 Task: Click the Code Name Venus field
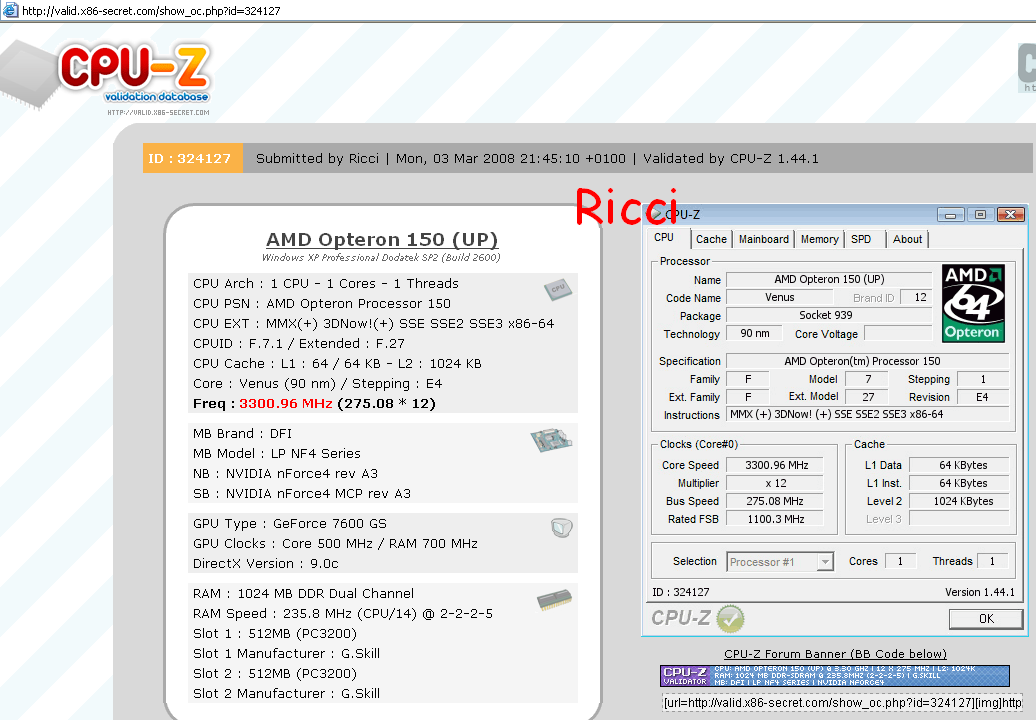pyautogui.click(x=780, y=297)
